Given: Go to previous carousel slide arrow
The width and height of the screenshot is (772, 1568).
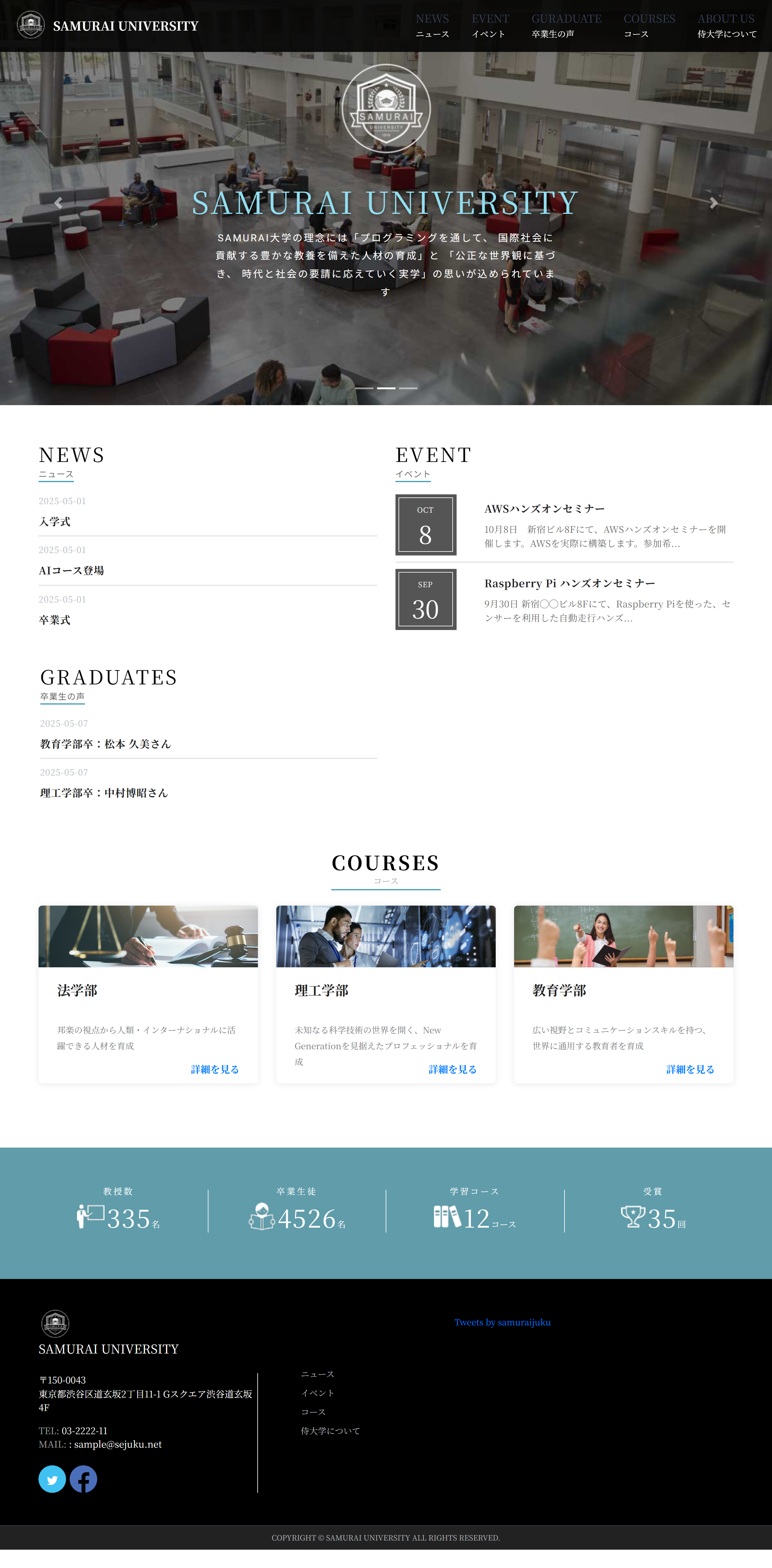Looking at the screenshot, I should [58, 203].
